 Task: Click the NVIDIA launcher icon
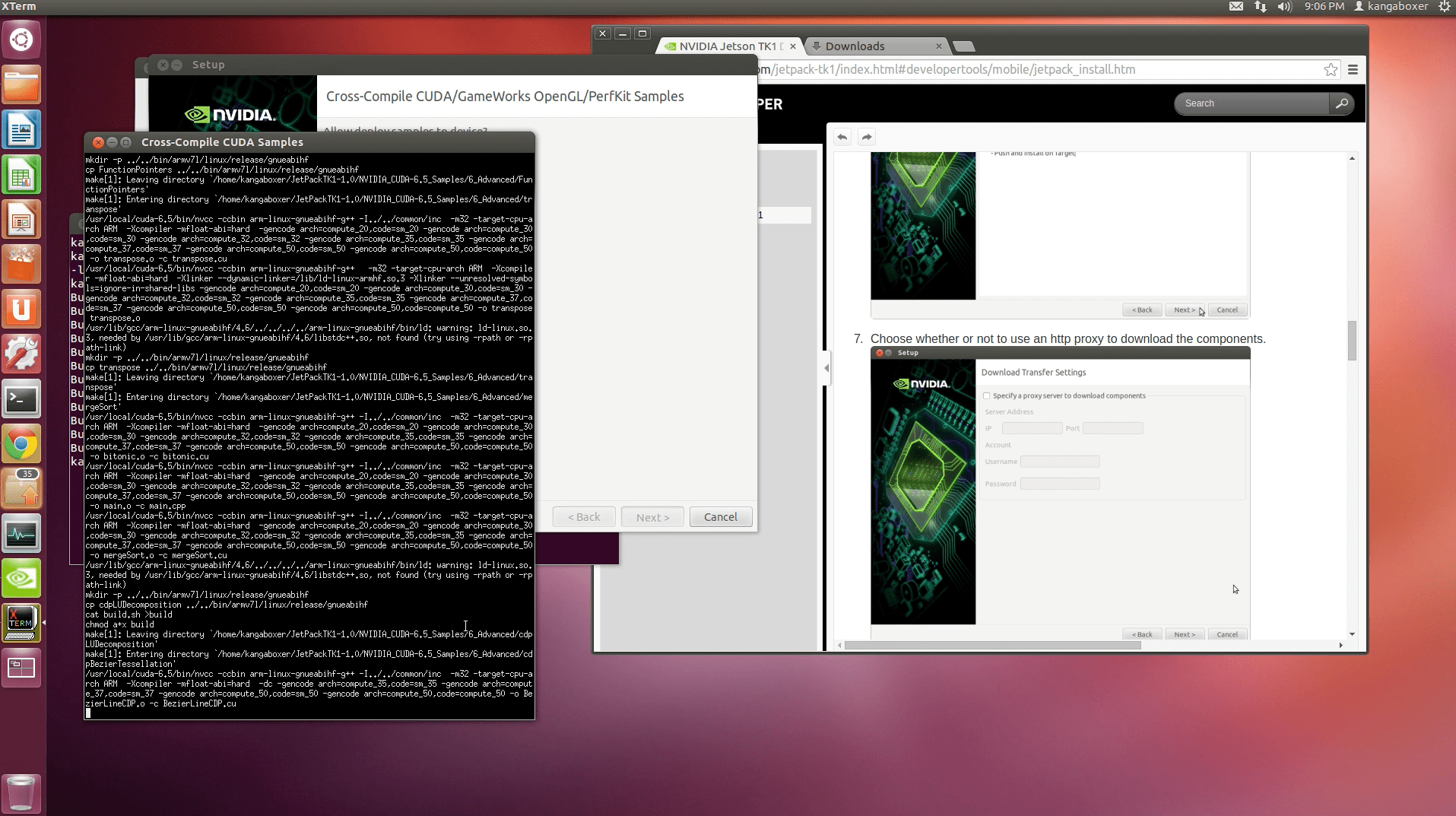(x=21, y=579)
